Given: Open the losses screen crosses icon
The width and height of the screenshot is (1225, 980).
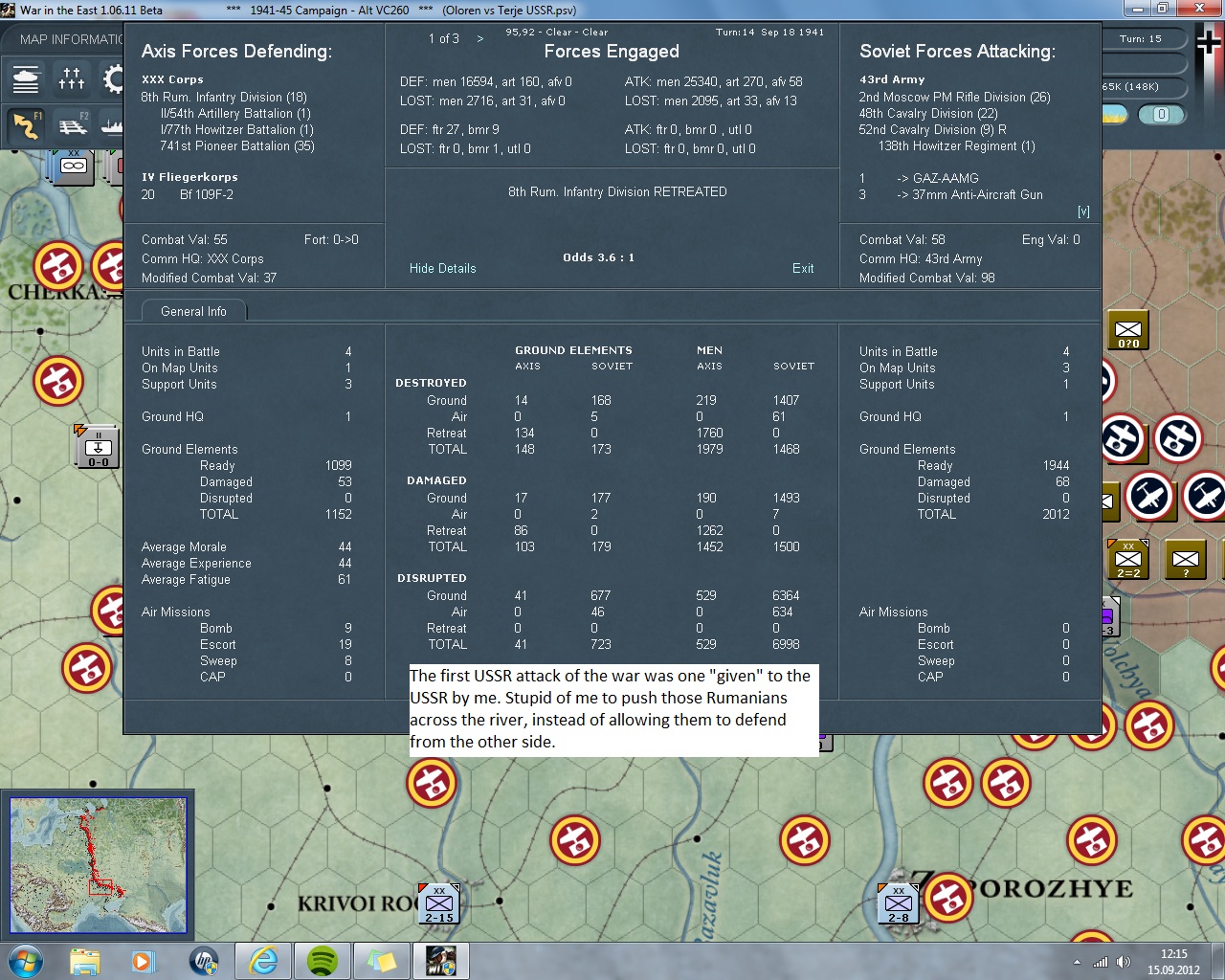Looking at the screenshot, I should point(72,78).
